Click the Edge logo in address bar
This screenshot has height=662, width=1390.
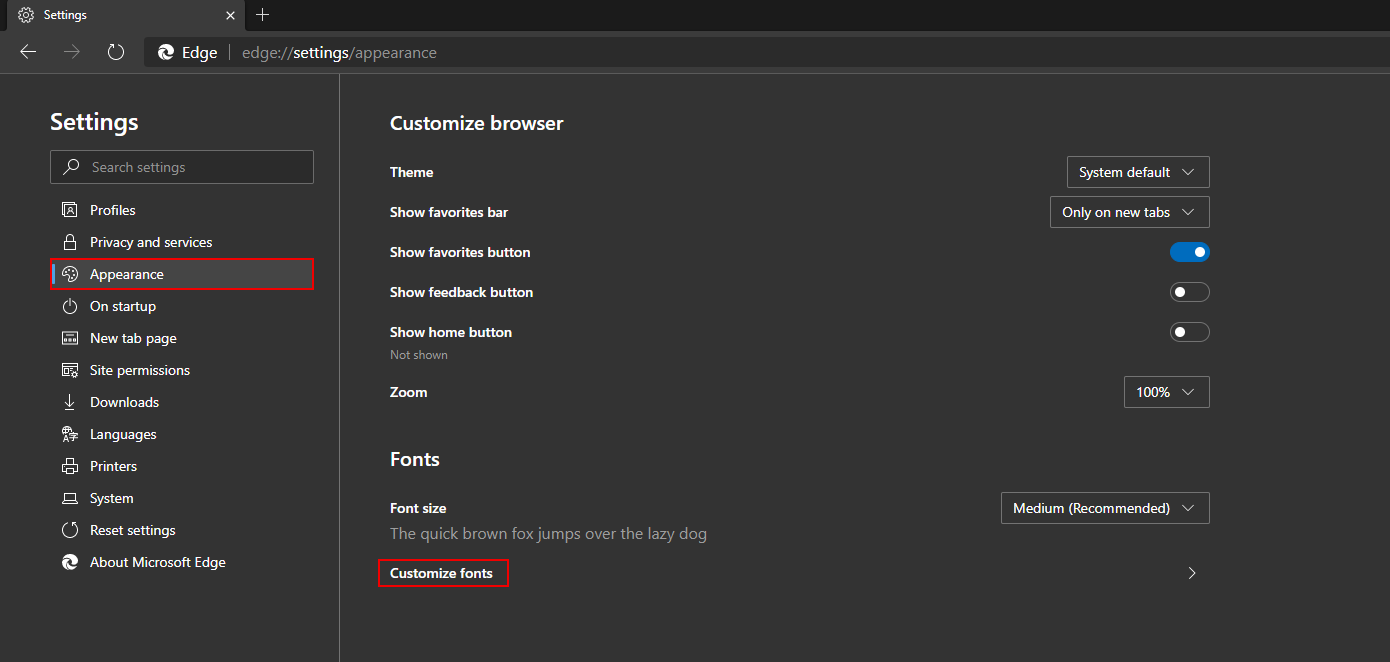pos(166,53)
